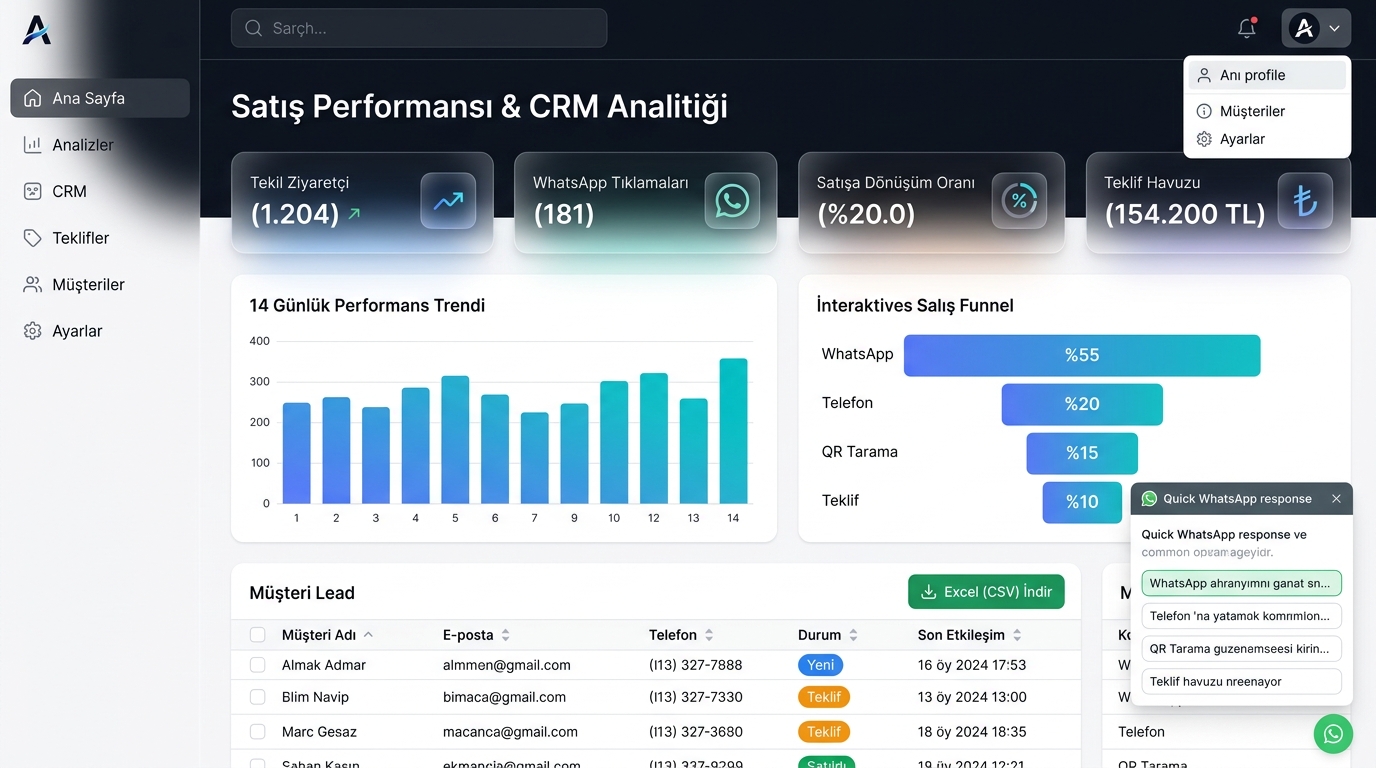Open notifications with the bell icon
Screen dimensions: 1376x768
tap(1246, 28)
